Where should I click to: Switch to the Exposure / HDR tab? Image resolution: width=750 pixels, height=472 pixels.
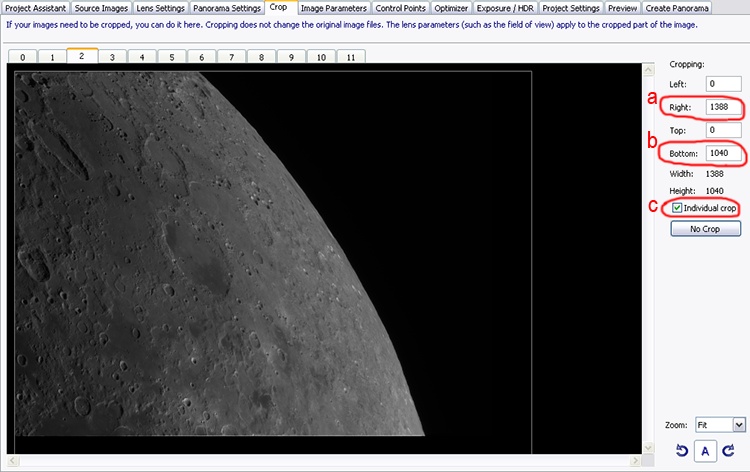[x=506, y=8]
